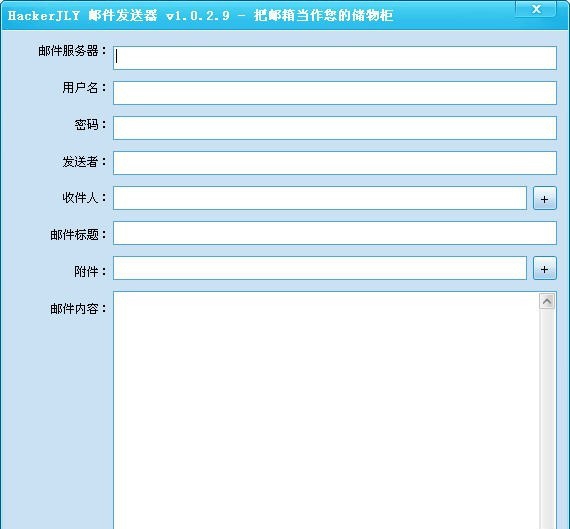Click the 用户名: label
Image resolution: width=570 pixels, height=529 pixels.
pos(84,87)
